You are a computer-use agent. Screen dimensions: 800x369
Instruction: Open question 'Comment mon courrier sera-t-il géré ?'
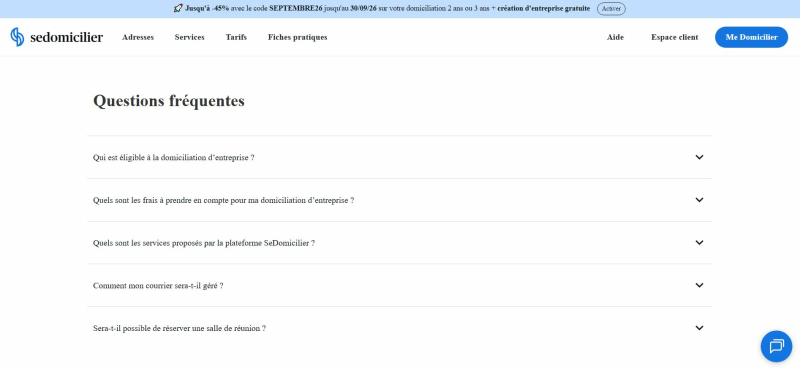click(x=399, y=285)
